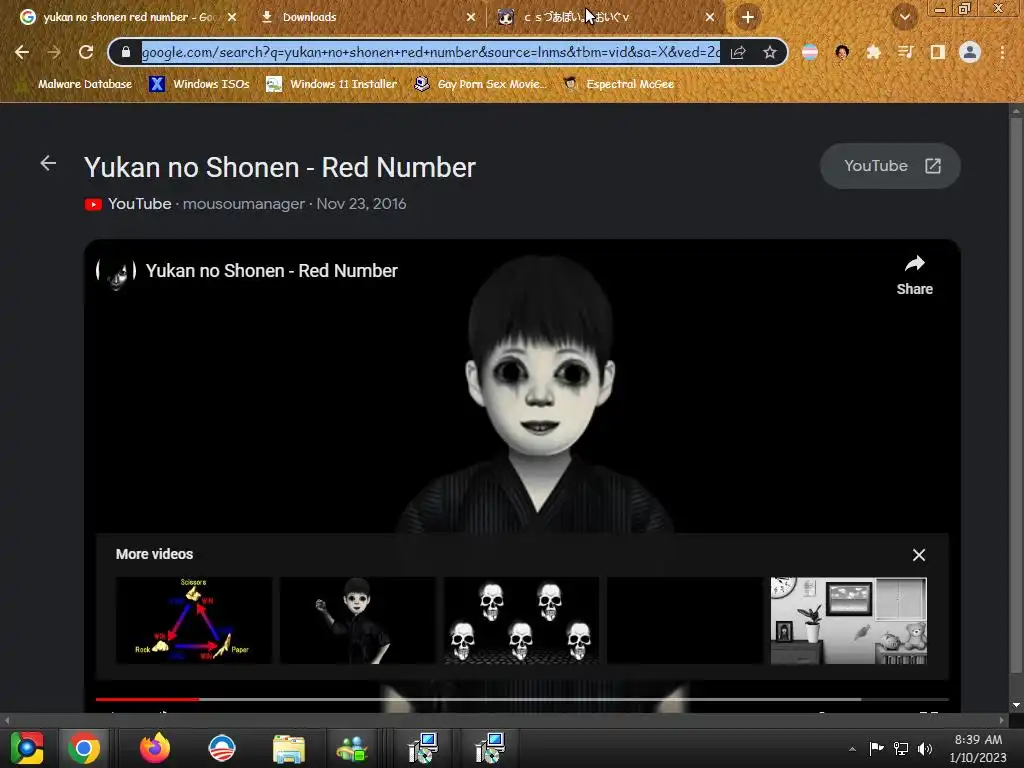Go back with the browser back arrow
This screenshot has height=768, width=1024.
22,52
